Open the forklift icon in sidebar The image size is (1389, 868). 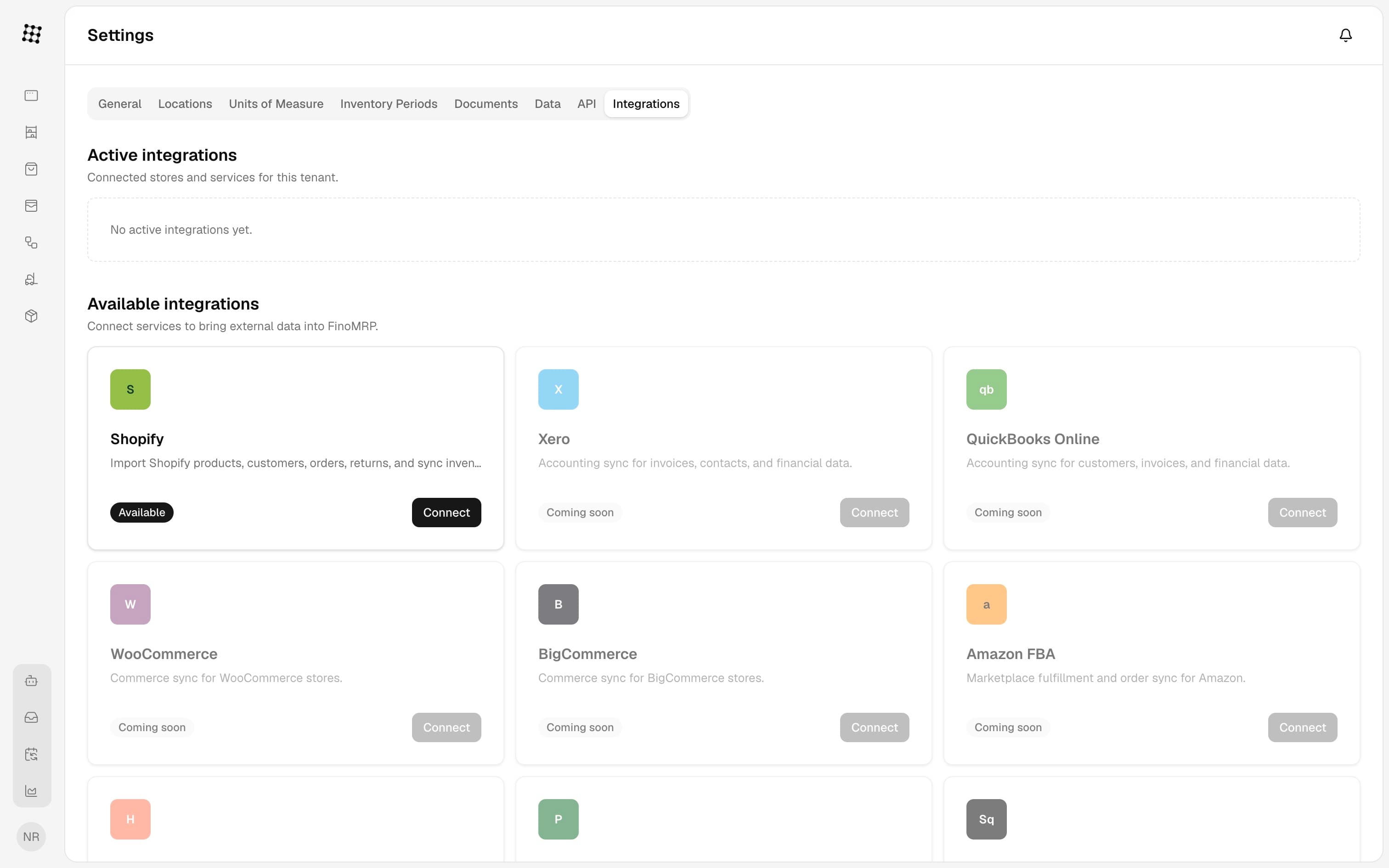coord(32,279)
